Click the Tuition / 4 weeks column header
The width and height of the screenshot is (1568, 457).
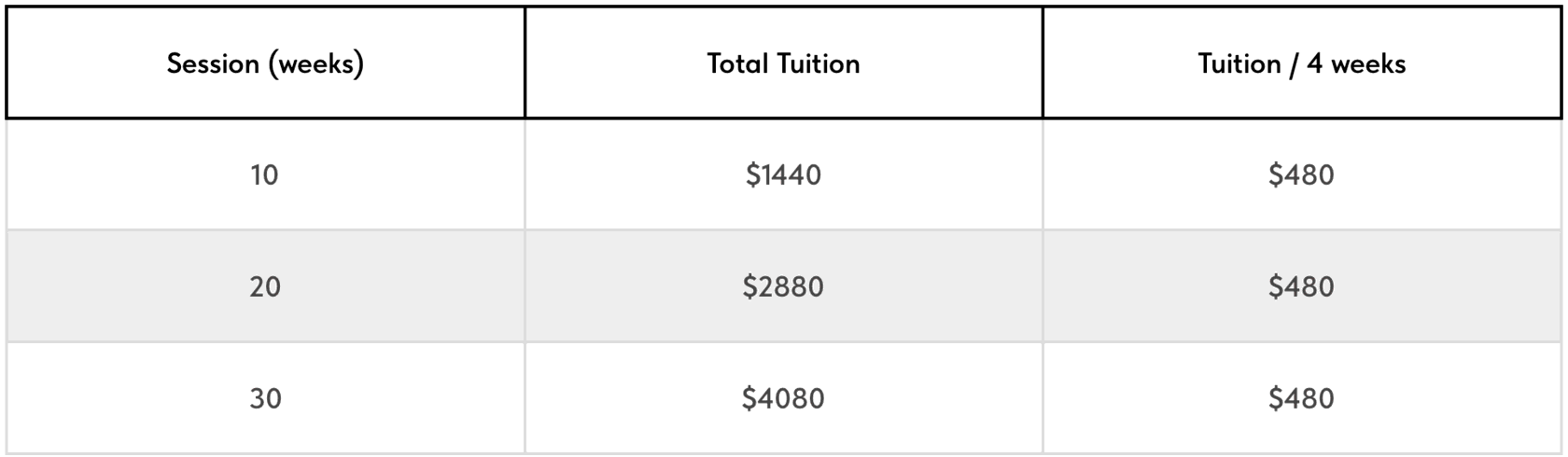click(x=1301, y=63)
